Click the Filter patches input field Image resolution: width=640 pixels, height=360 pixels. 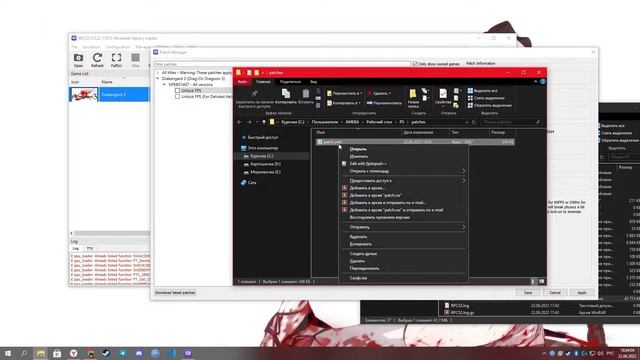tap(282, 64)
